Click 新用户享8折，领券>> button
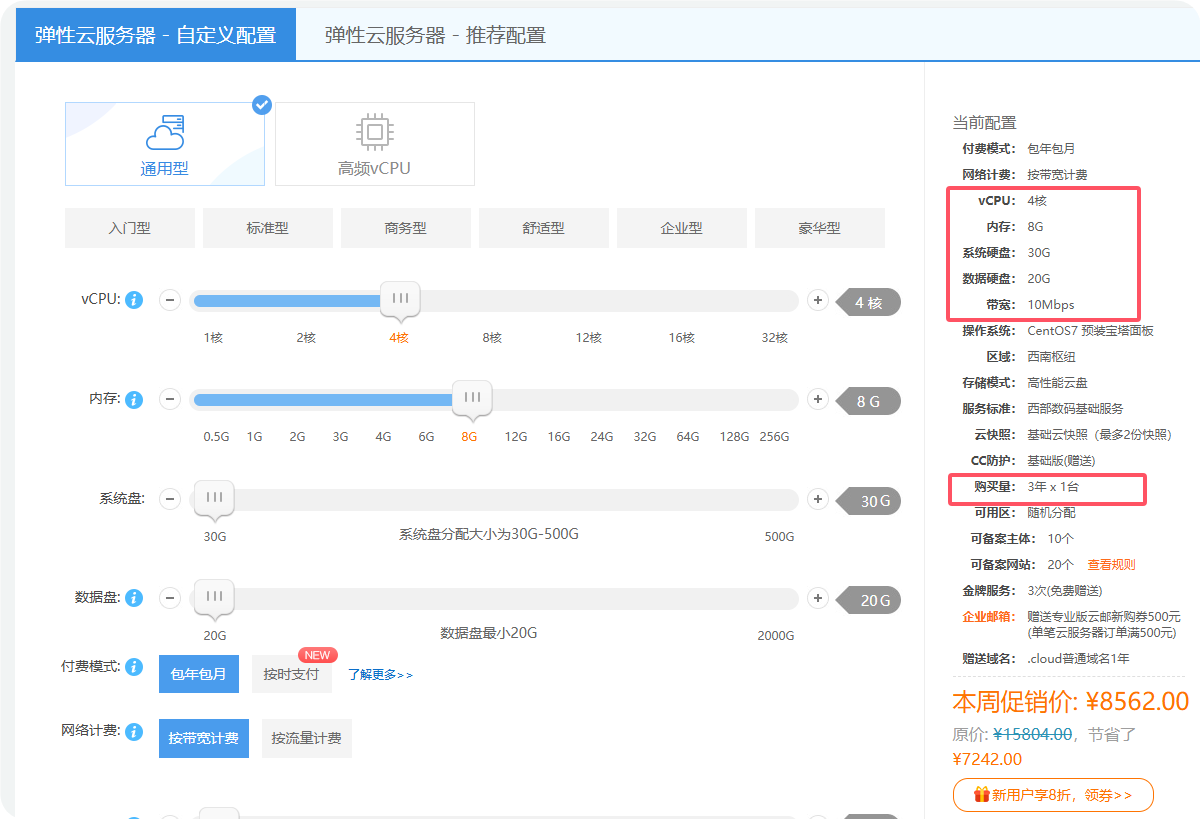 1053,795
